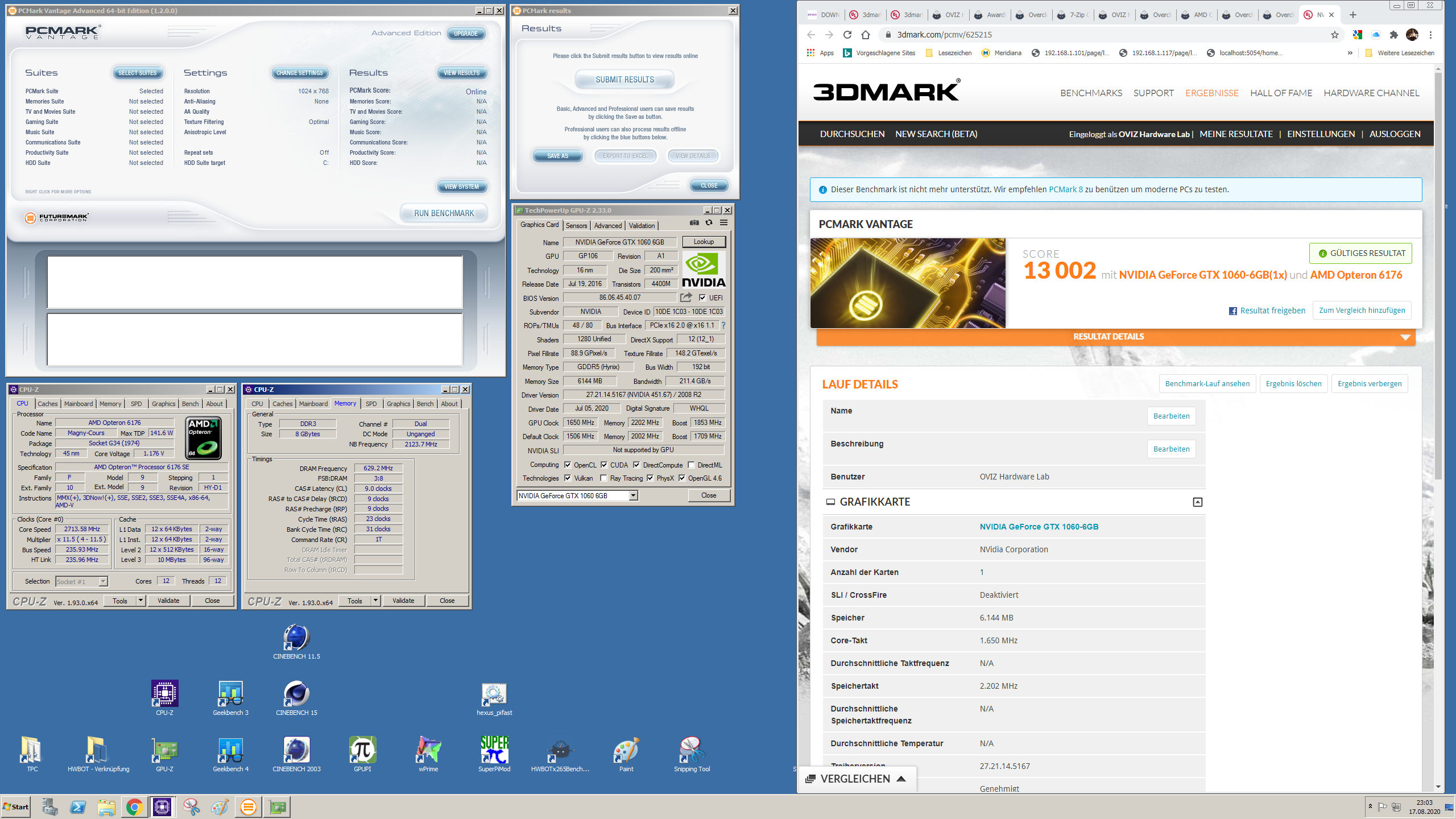Toggle OpenCL checkbox in GPU-Z

(567, 465)
